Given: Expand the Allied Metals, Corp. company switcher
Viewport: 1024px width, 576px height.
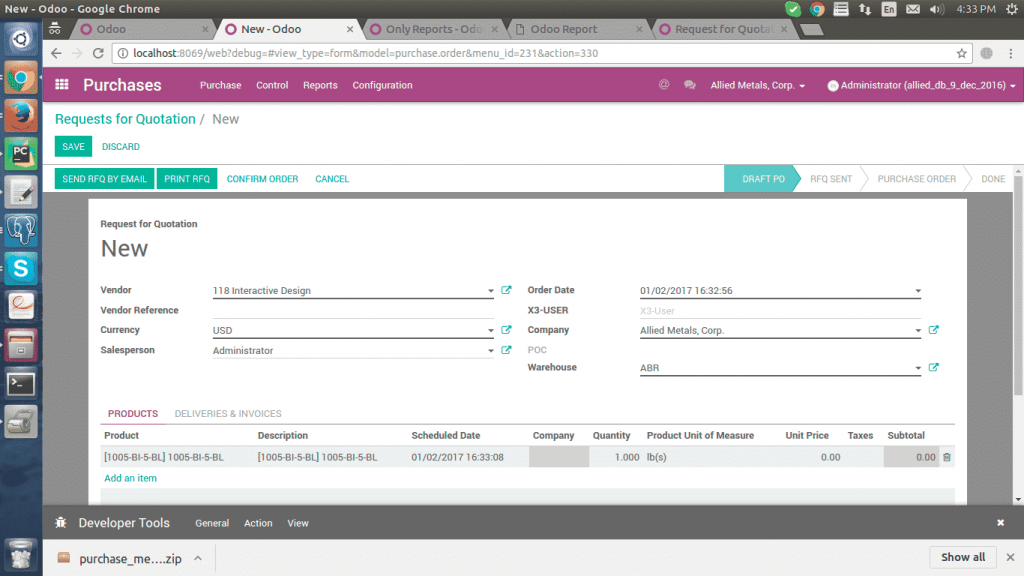Looking at the screenshot, I should pyautogui.click(x=755, y=86).
